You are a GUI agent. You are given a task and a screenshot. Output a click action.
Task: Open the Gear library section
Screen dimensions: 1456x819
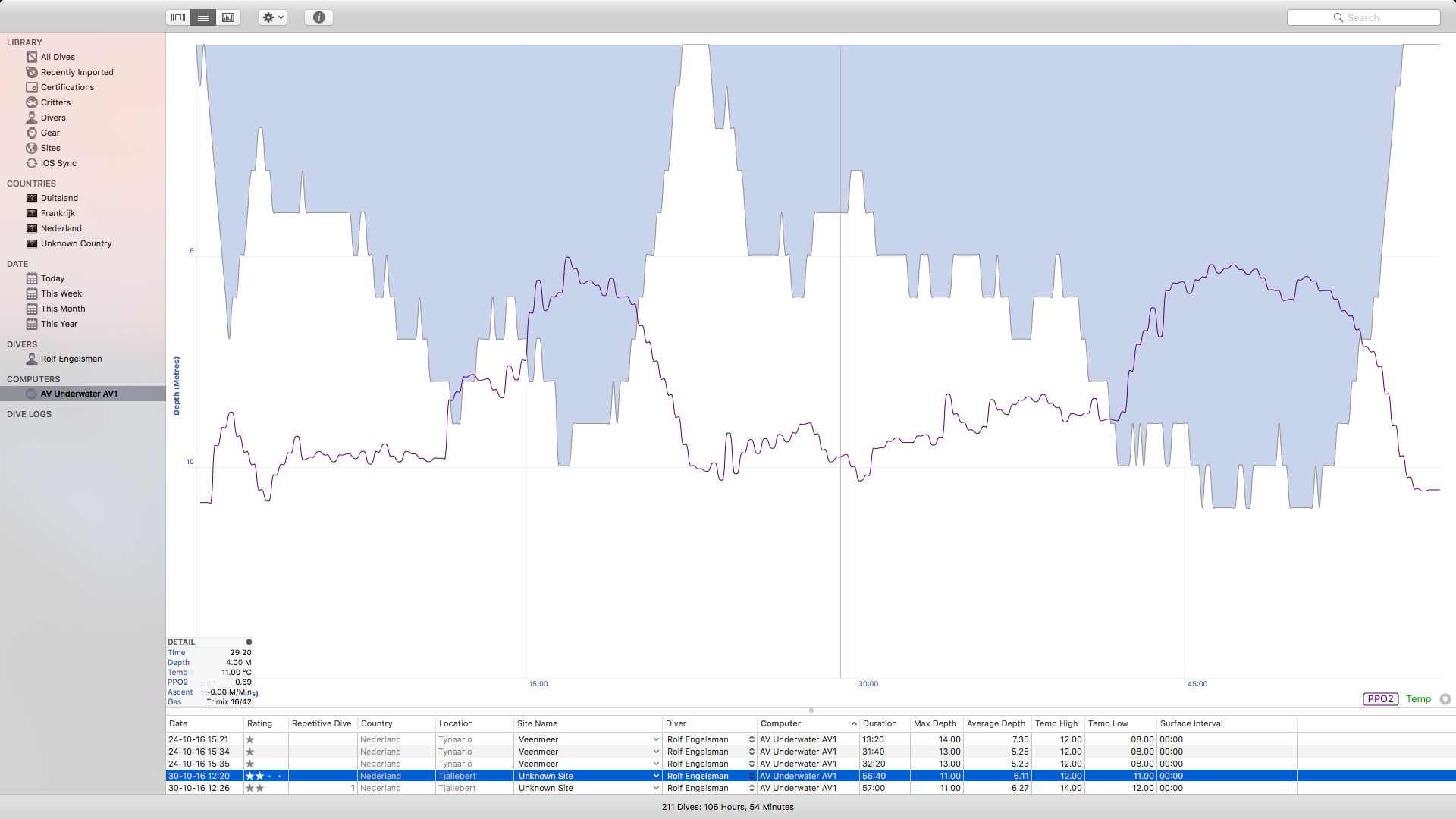50,133
